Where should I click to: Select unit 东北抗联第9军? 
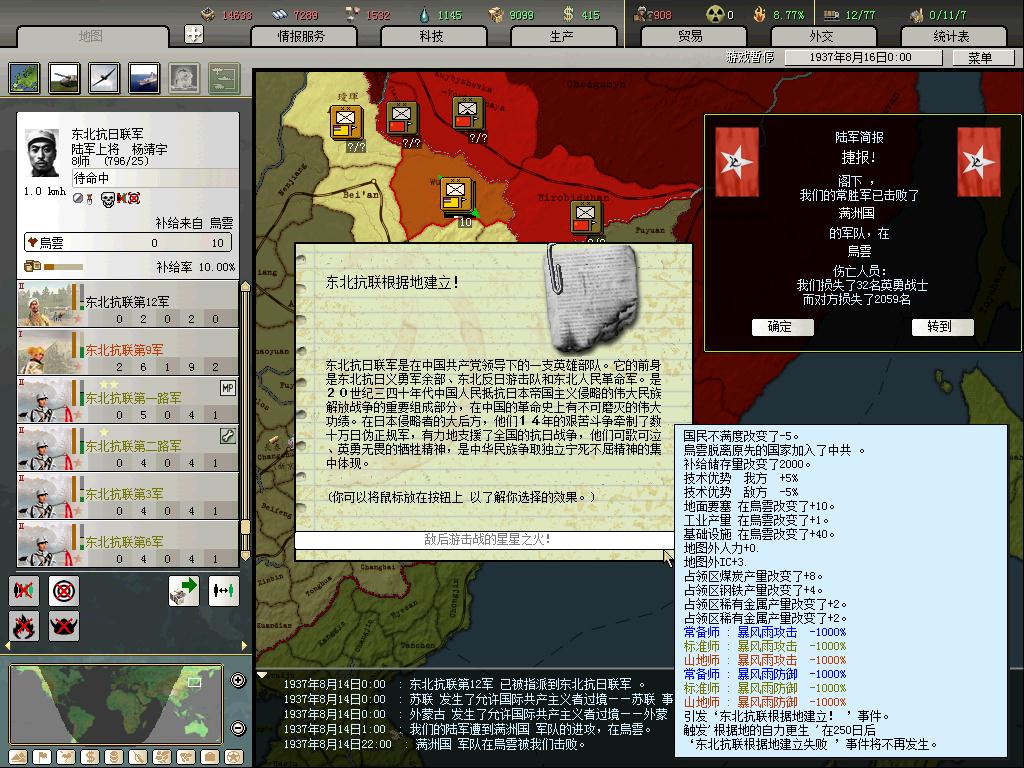pyautogui.click(x=127, y=352)
